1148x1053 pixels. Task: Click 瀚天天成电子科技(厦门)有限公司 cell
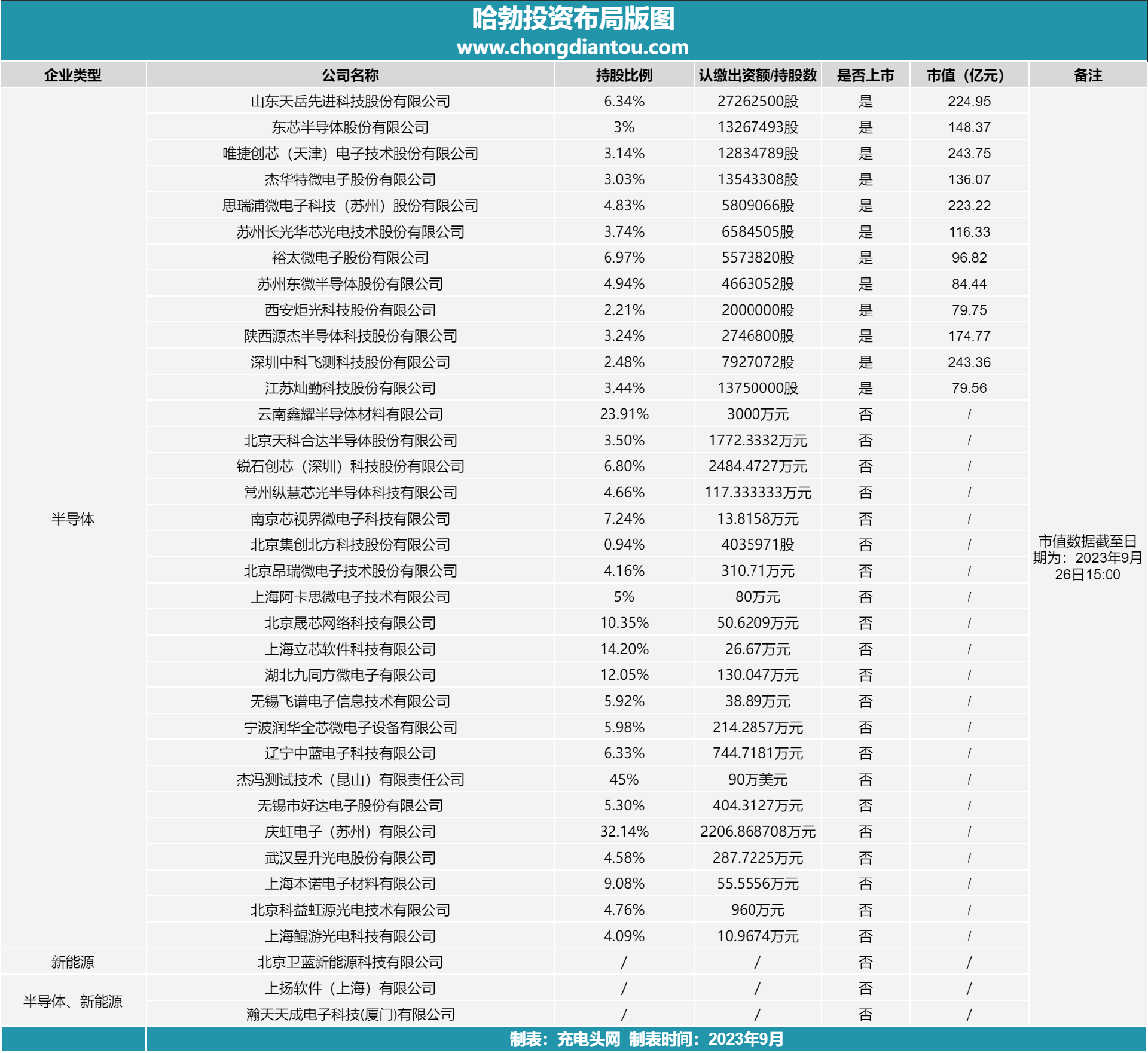click(350, 1015)
